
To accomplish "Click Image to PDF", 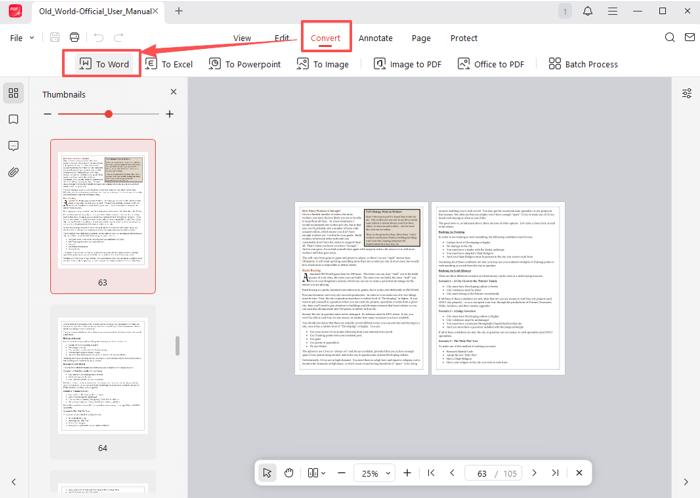I will (x=407, y=64).
